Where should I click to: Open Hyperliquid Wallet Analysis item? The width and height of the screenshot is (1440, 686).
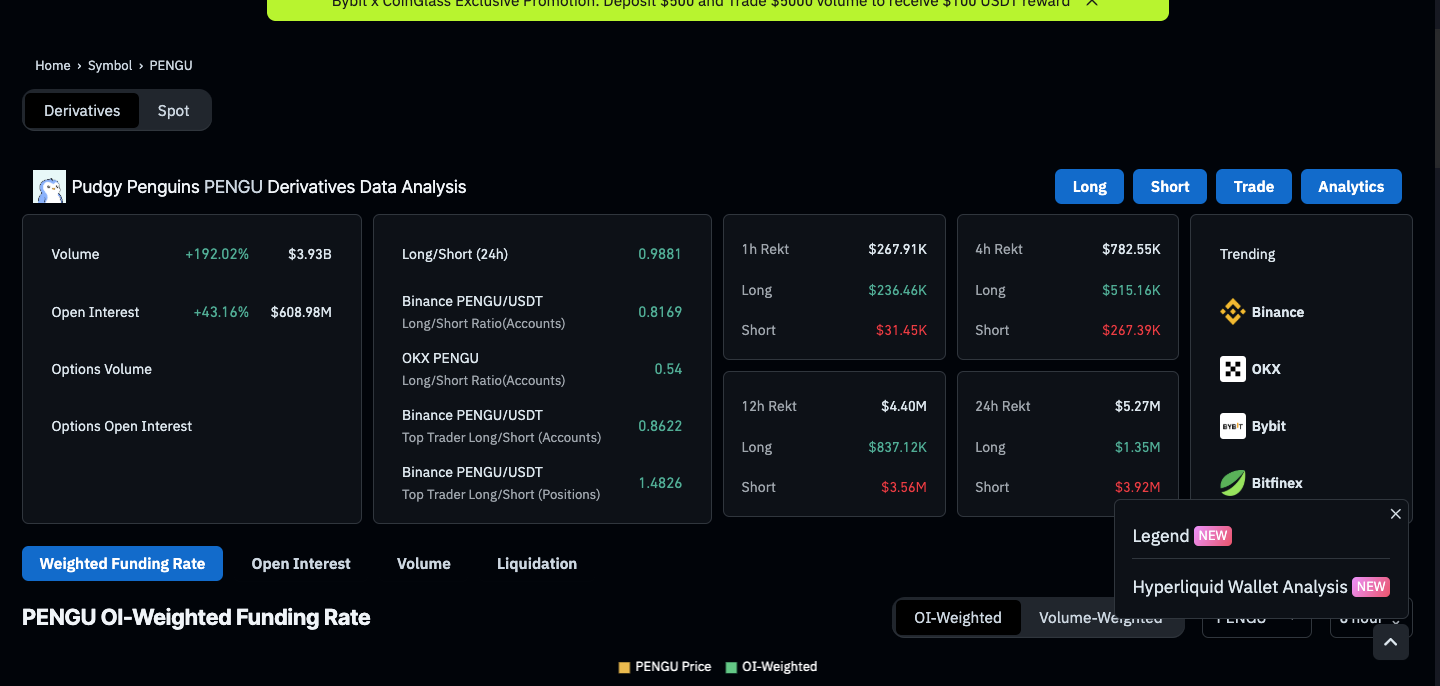point(1261,587)
